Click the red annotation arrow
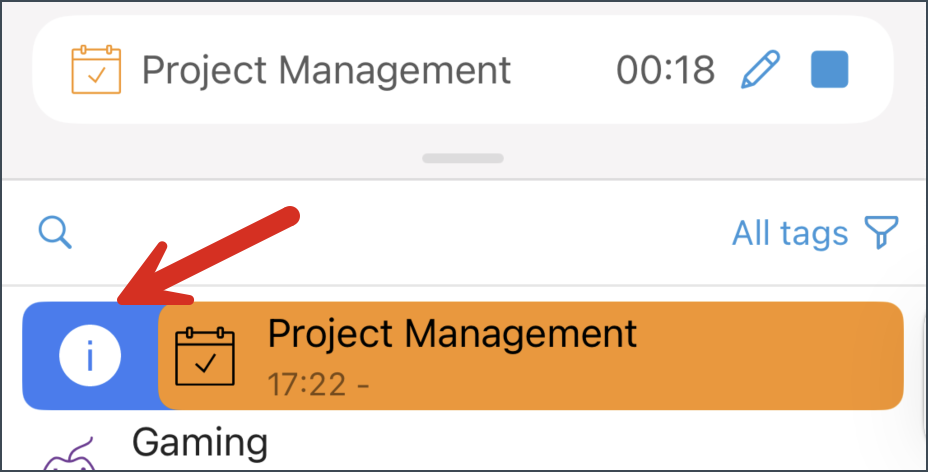The image size is (928, 472). pos(208,256)
